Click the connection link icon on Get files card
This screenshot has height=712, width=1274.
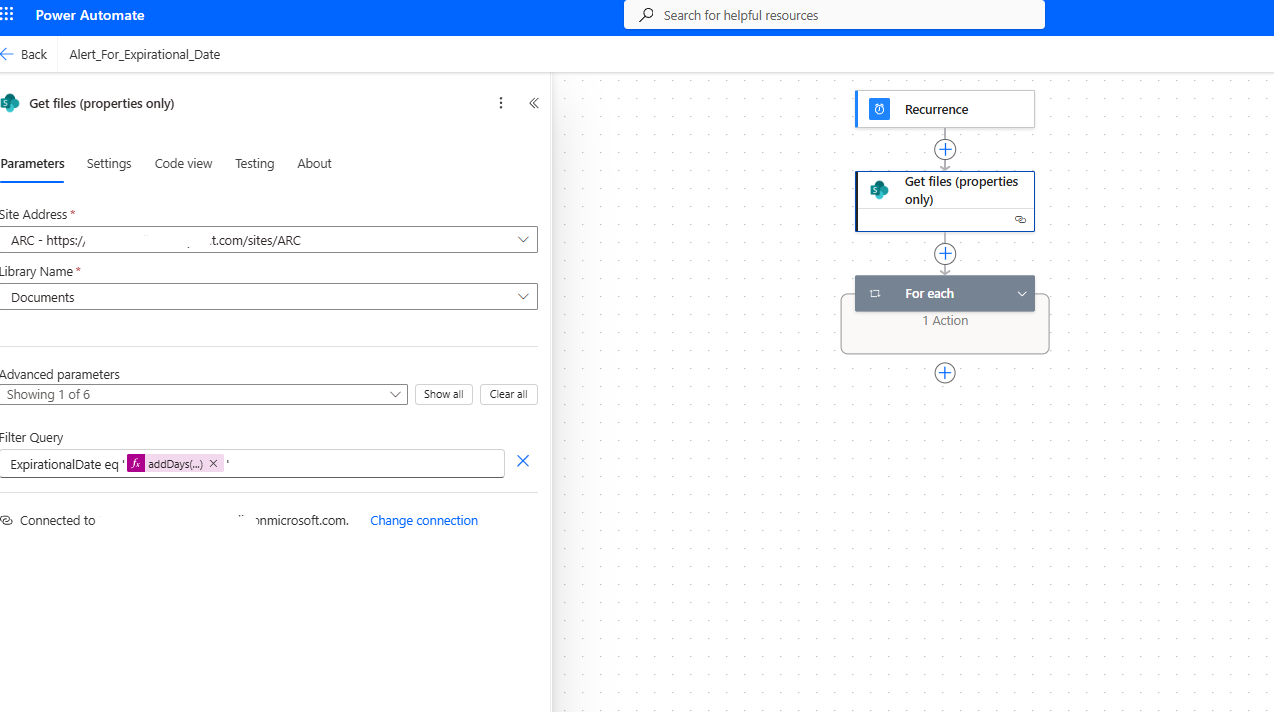pos(1020,220)
